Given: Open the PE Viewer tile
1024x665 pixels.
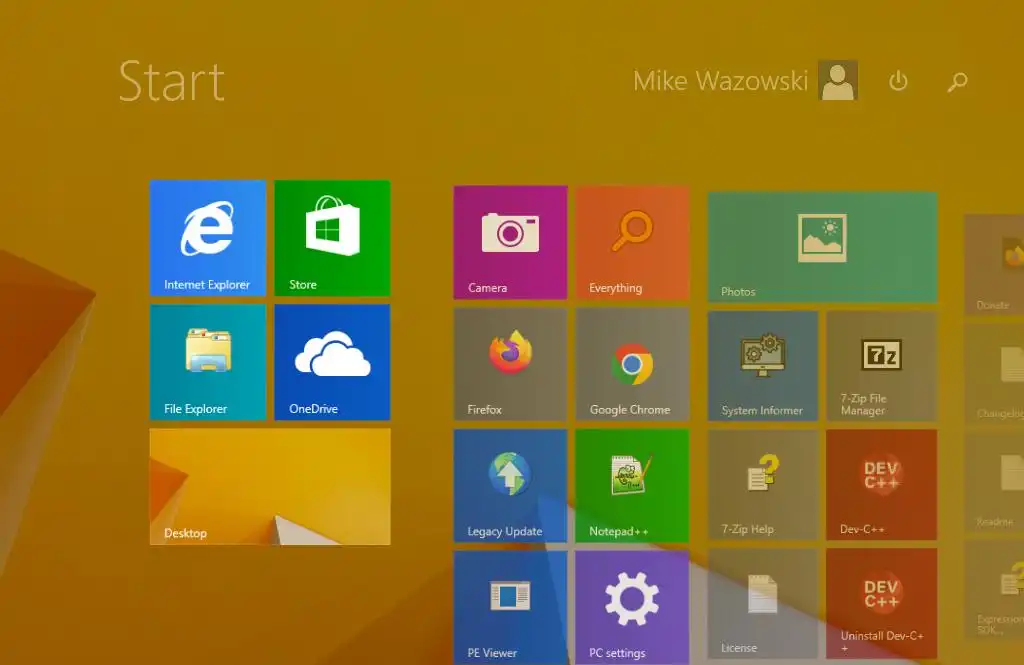Looking at the screenshot, I should tap(510, 608).
